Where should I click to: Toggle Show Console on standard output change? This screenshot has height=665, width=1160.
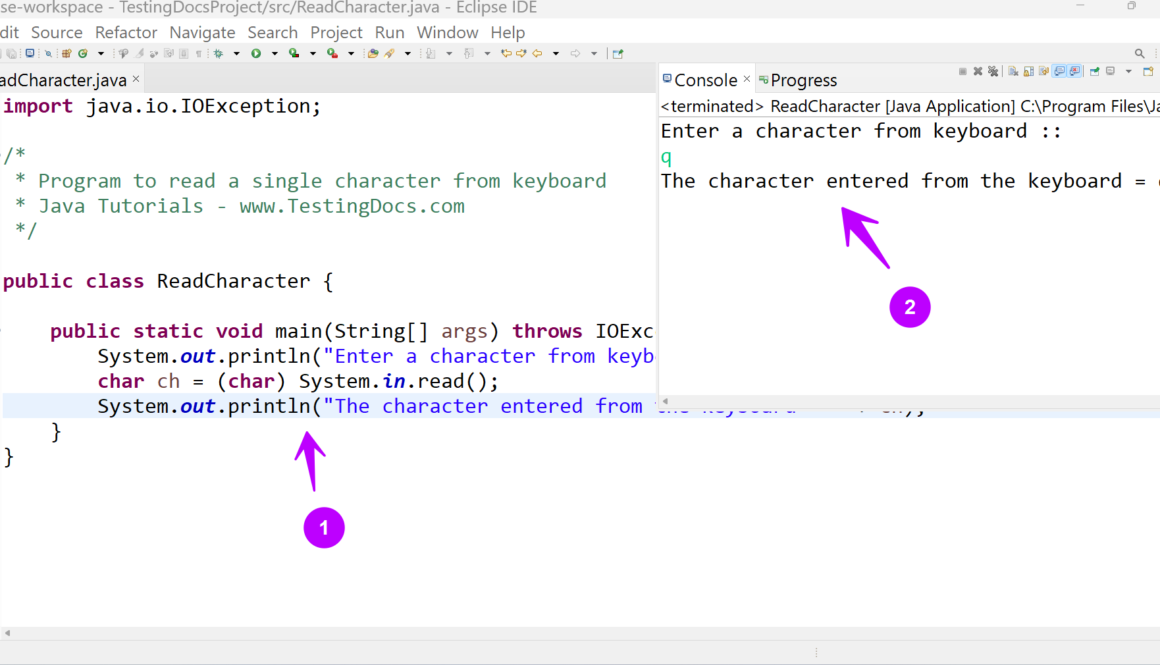pos(1059,72)
